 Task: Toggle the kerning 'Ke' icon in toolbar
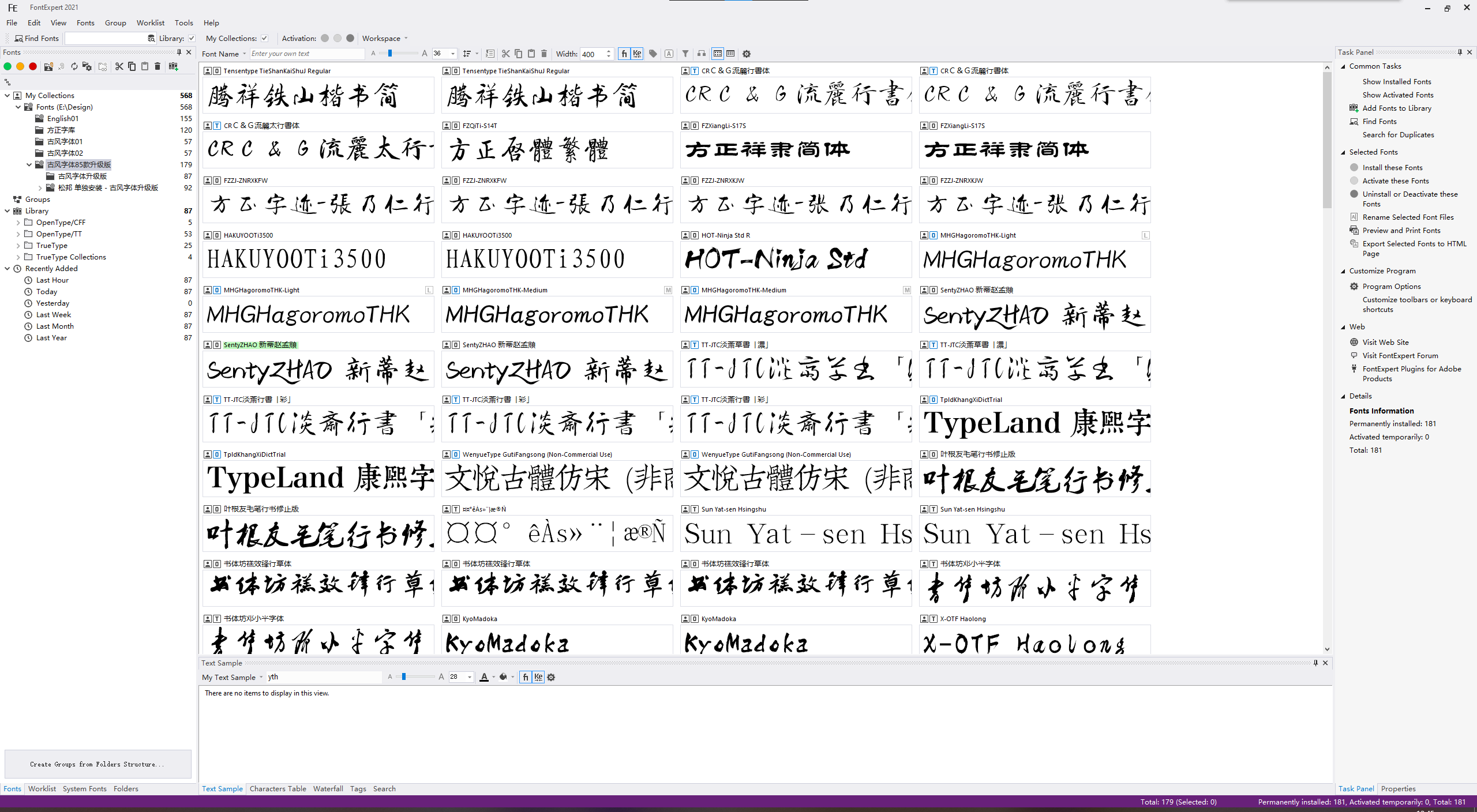pos(637,54)
